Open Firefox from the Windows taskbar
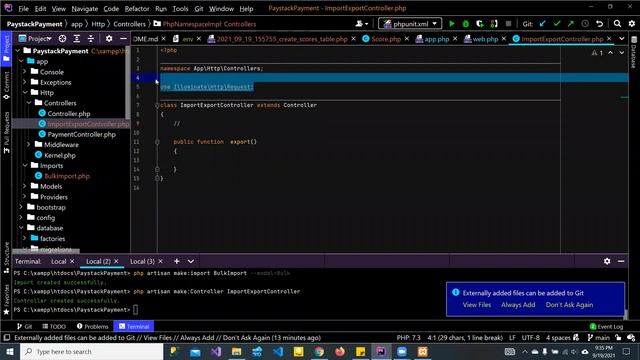 point(340,351)
